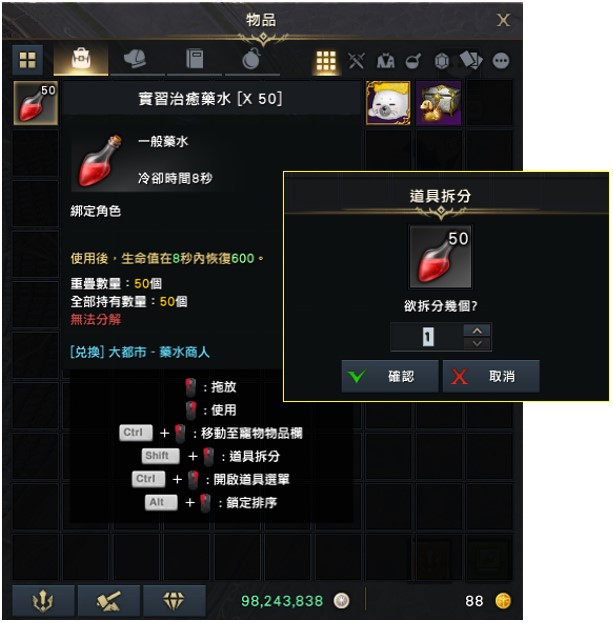Filter by armor outfit icon
Image resolution: width=613 pixels, height=623 pixels.
coord(385,61)
